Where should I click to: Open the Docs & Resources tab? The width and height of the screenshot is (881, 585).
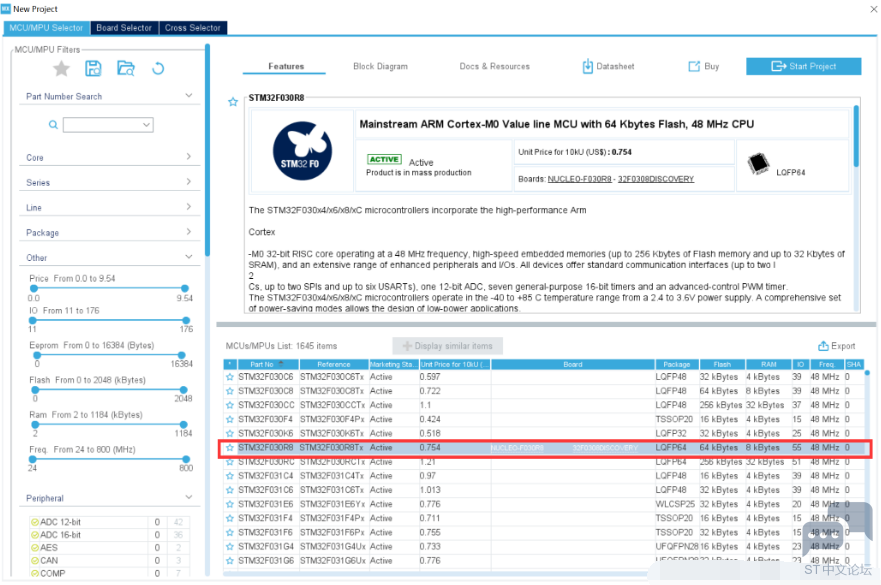coord(494,66)
